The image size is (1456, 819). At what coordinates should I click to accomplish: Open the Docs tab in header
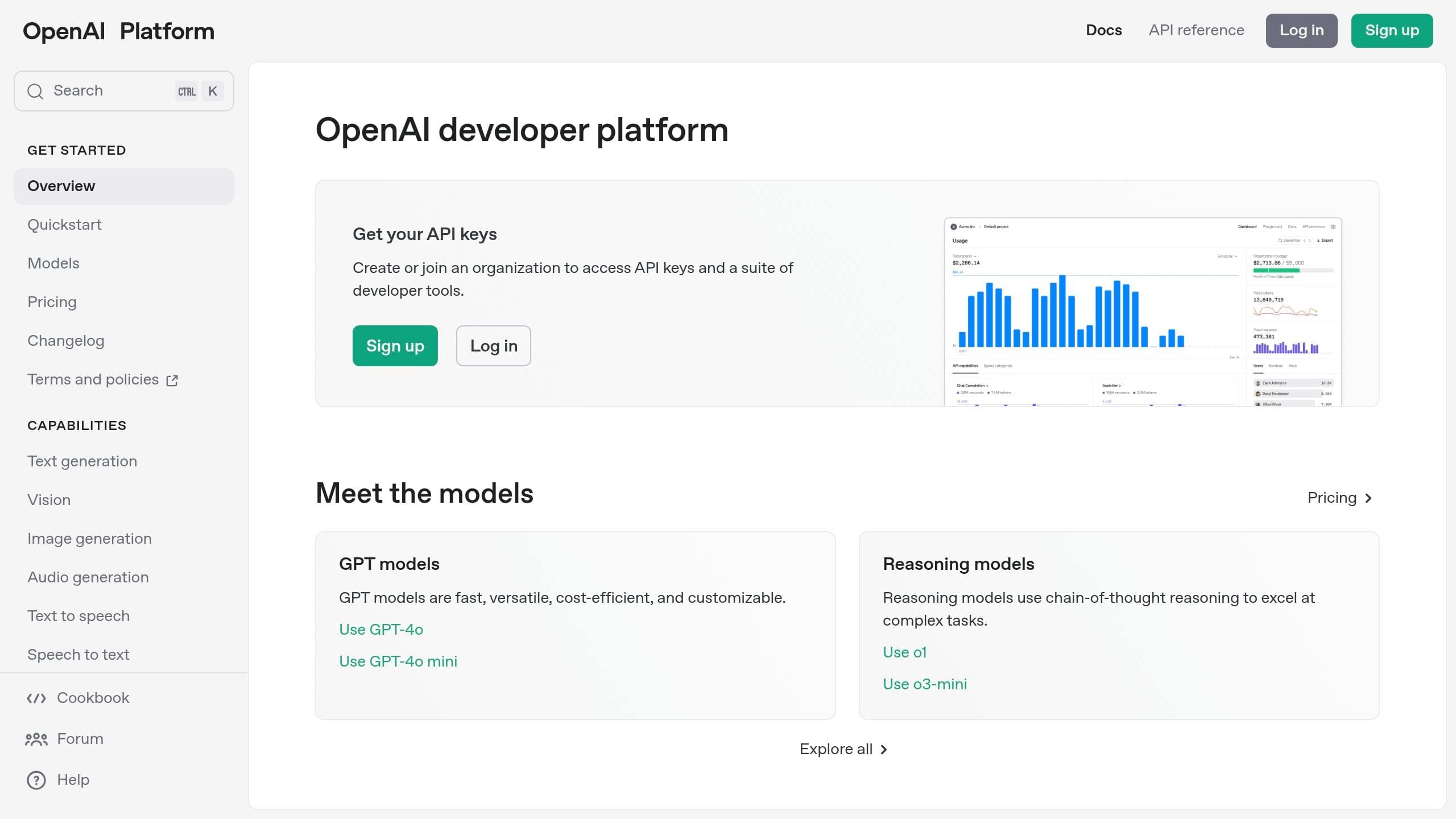point(1104,30)
